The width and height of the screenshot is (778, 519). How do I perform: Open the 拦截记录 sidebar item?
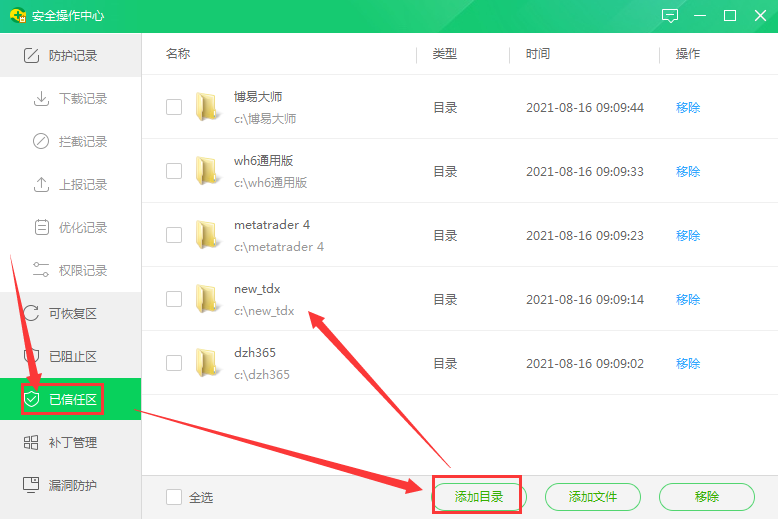point(70,141)
